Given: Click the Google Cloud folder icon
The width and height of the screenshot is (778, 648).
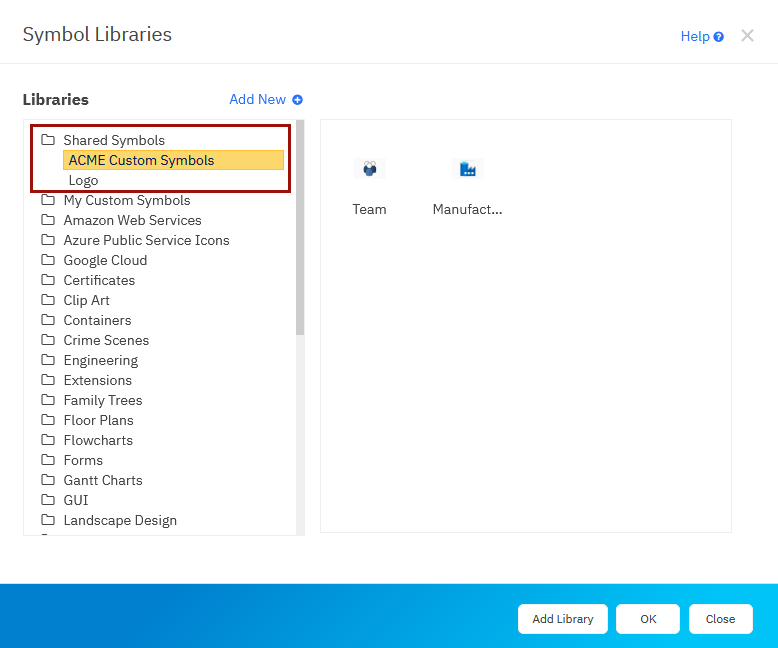Looking at the screenshot, I should 47,260.
